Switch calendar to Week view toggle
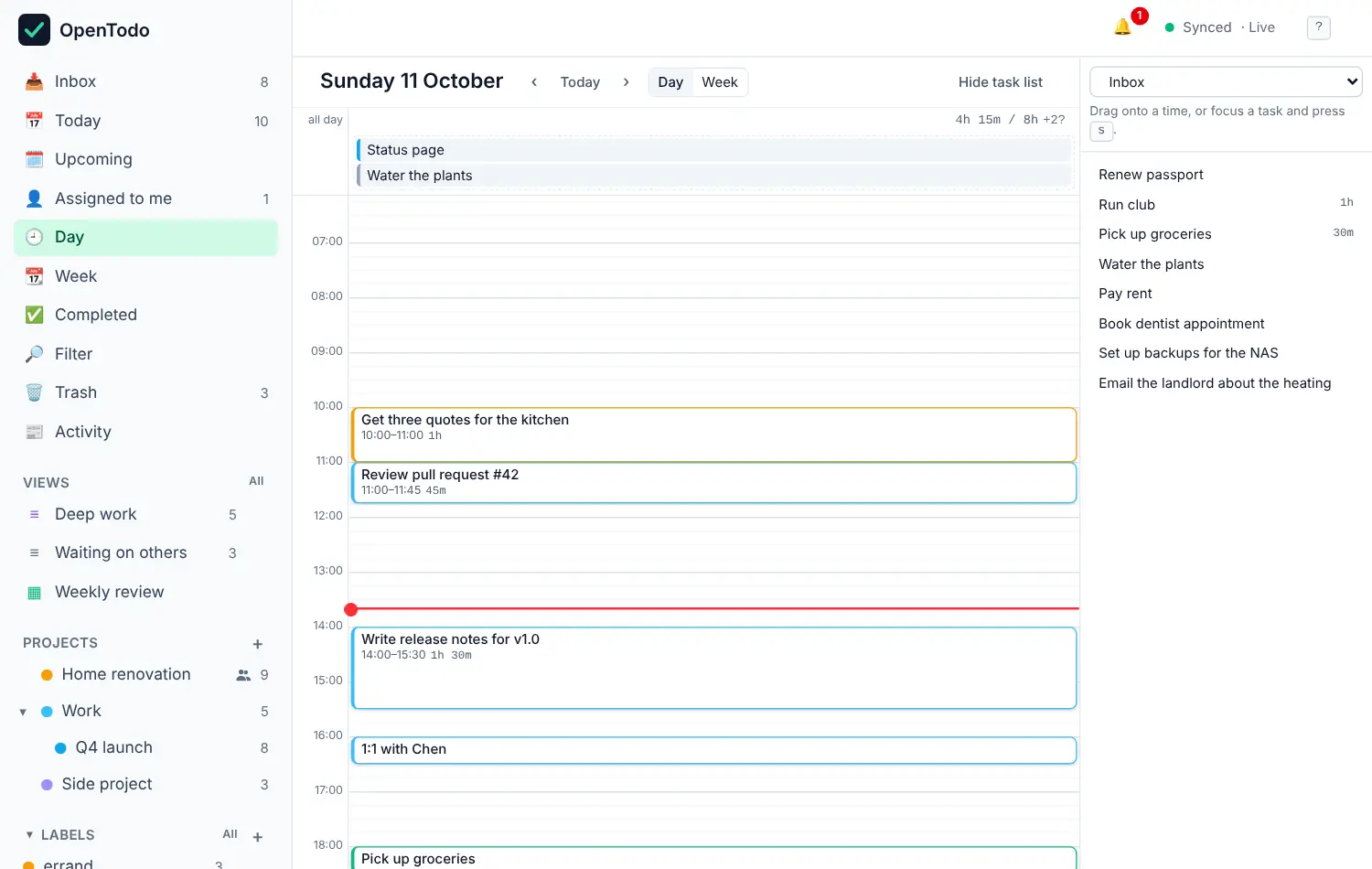 720,82
